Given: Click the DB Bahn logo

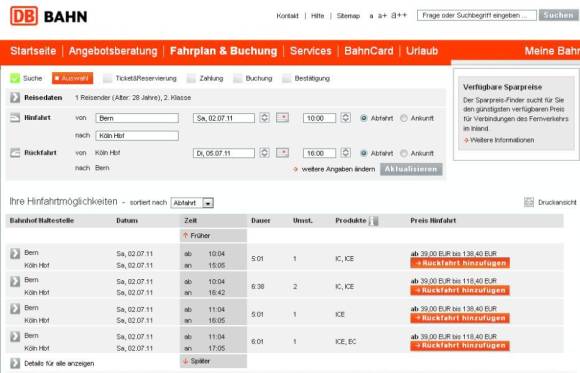Looking at the screenshot, I should (x=49, y=16).
